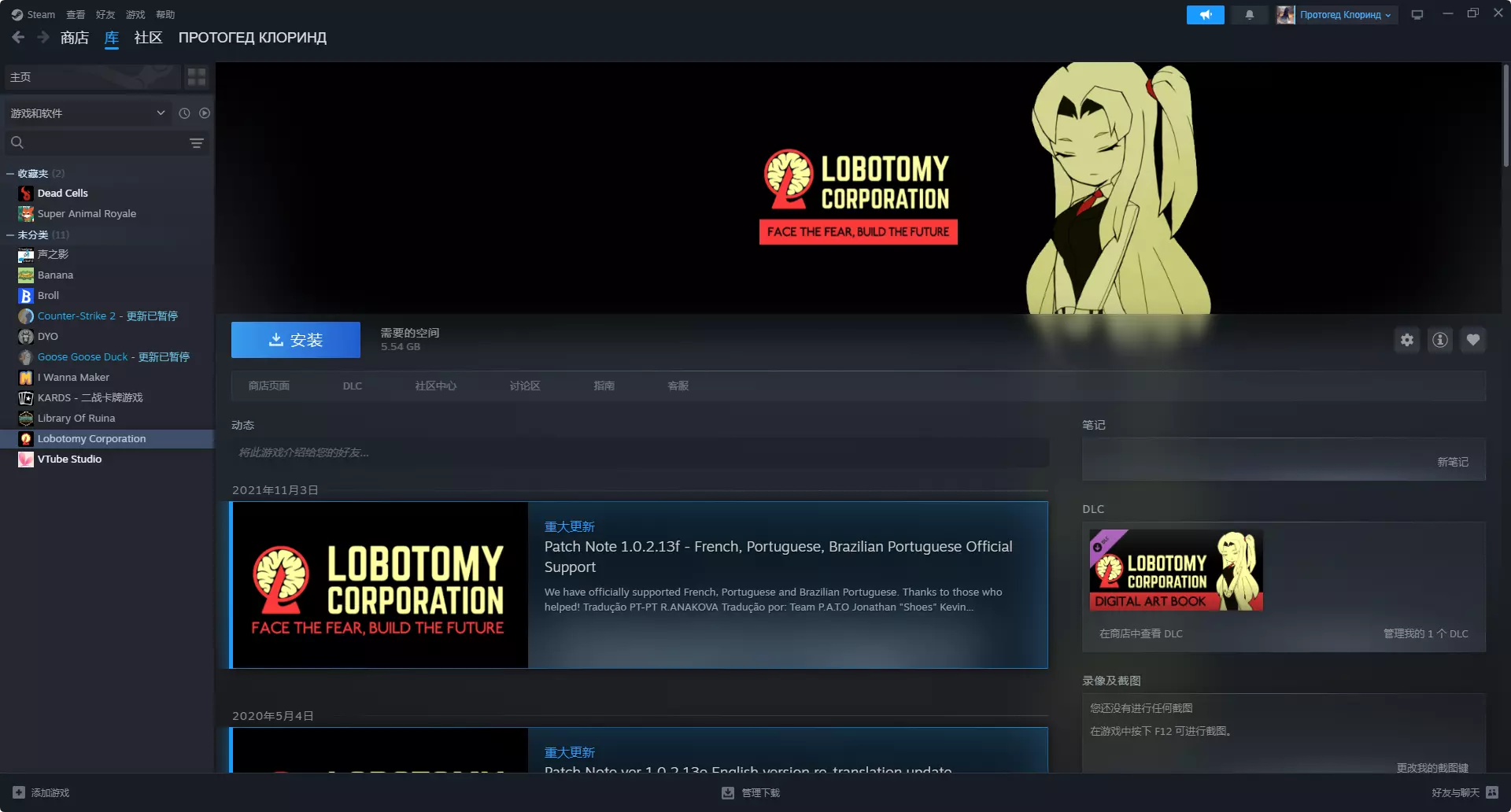Click the Library Of Ruina icon
The height and width of the screenshot is (812, 1511).
[26, 419]
